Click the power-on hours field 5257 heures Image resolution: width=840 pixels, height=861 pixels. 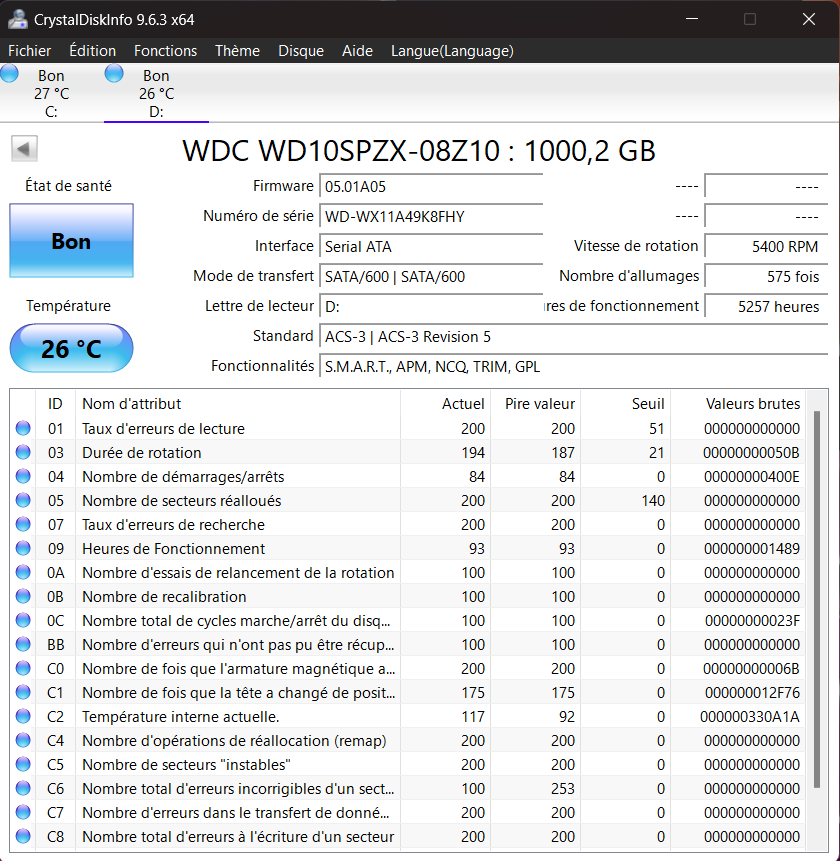point(766,306)
